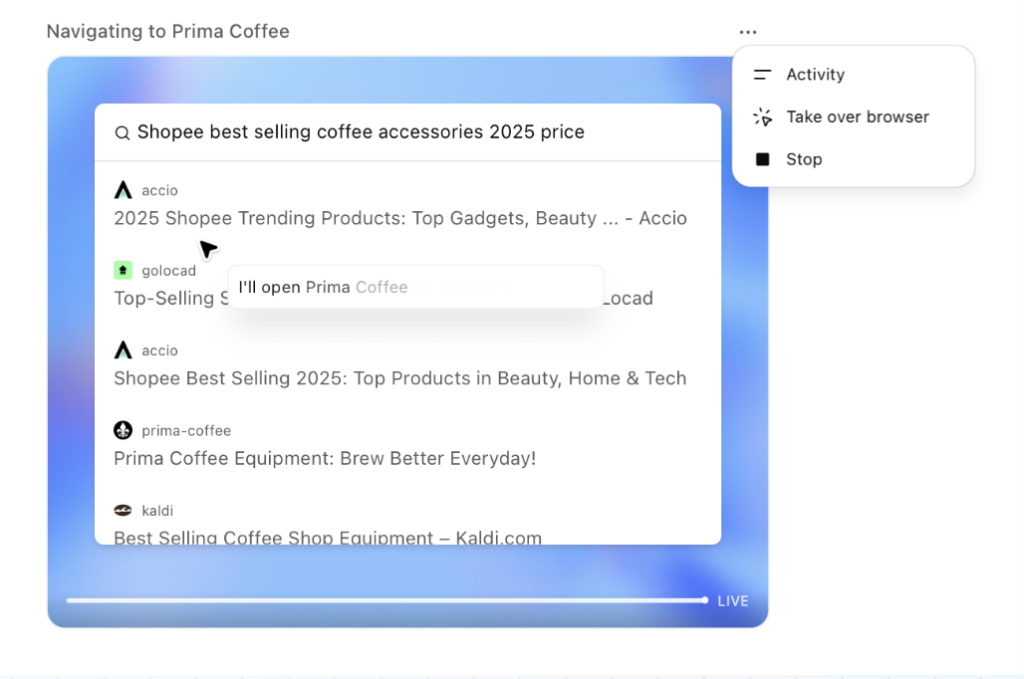Select Stop in the dropdown menu

click(x=803, y=159)
